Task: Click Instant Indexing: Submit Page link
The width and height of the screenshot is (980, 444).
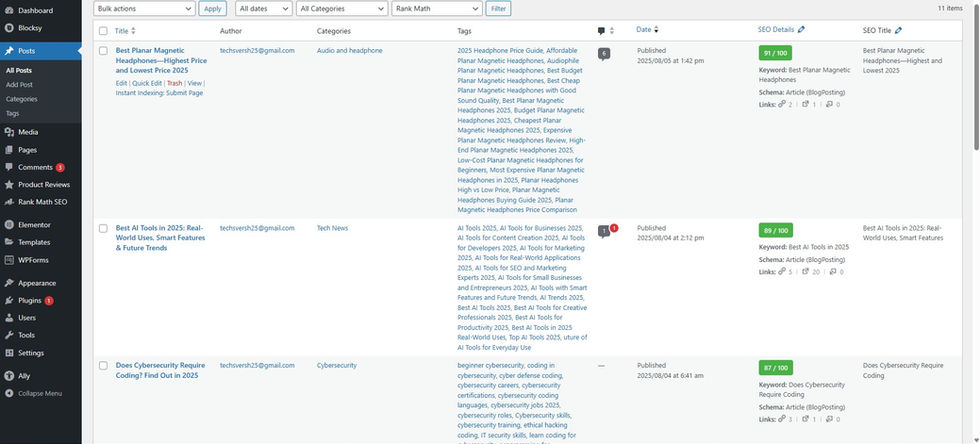Action: pyautogui.click(x=159, y=93)
